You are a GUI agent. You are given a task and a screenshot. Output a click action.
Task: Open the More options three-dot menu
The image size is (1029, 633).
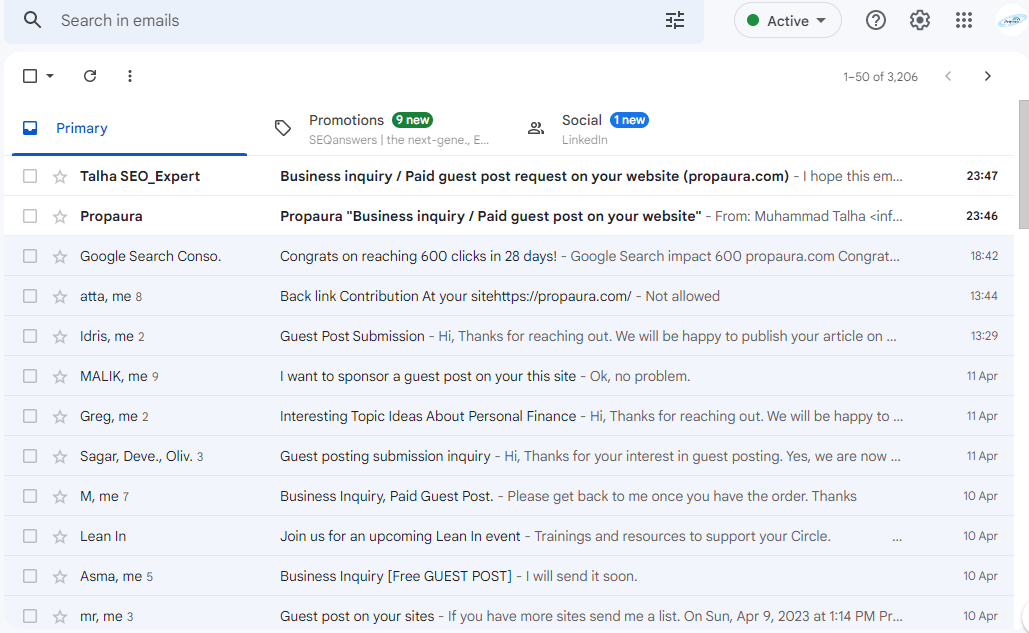129,76
